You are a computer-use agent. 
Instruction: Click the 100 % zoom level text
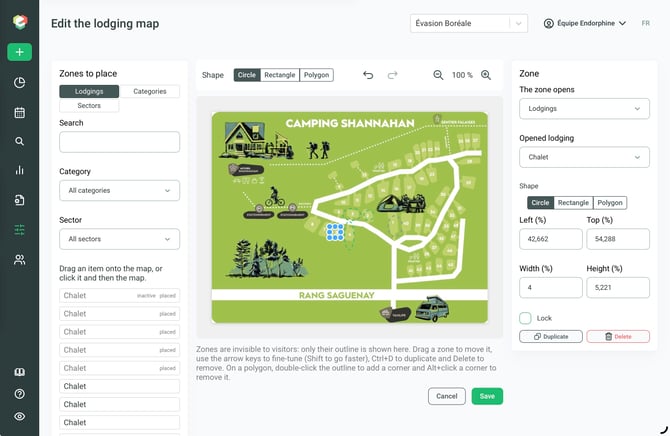462,75
